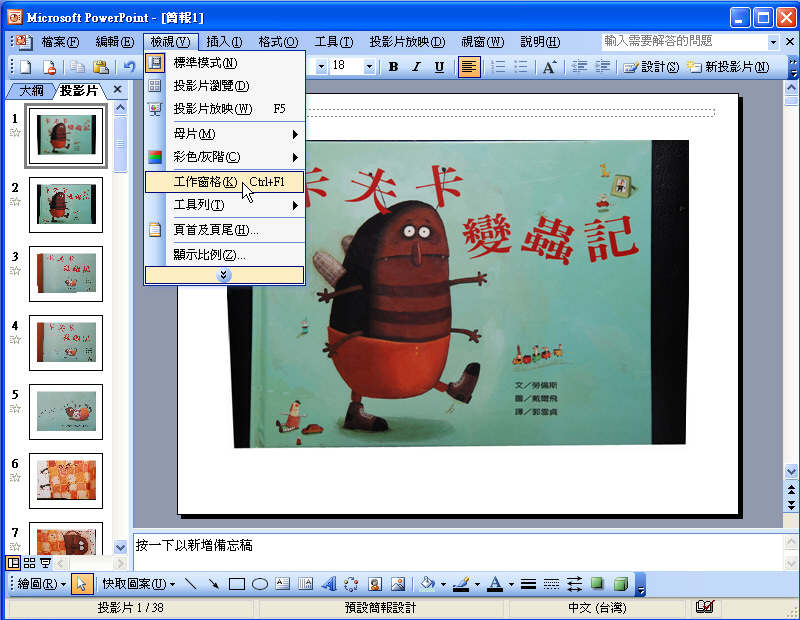The height and width of the screenshot is (620, 800).
Task: Expand the 快取圖案(U) AutoShapes menu
Action: (138, 584)
